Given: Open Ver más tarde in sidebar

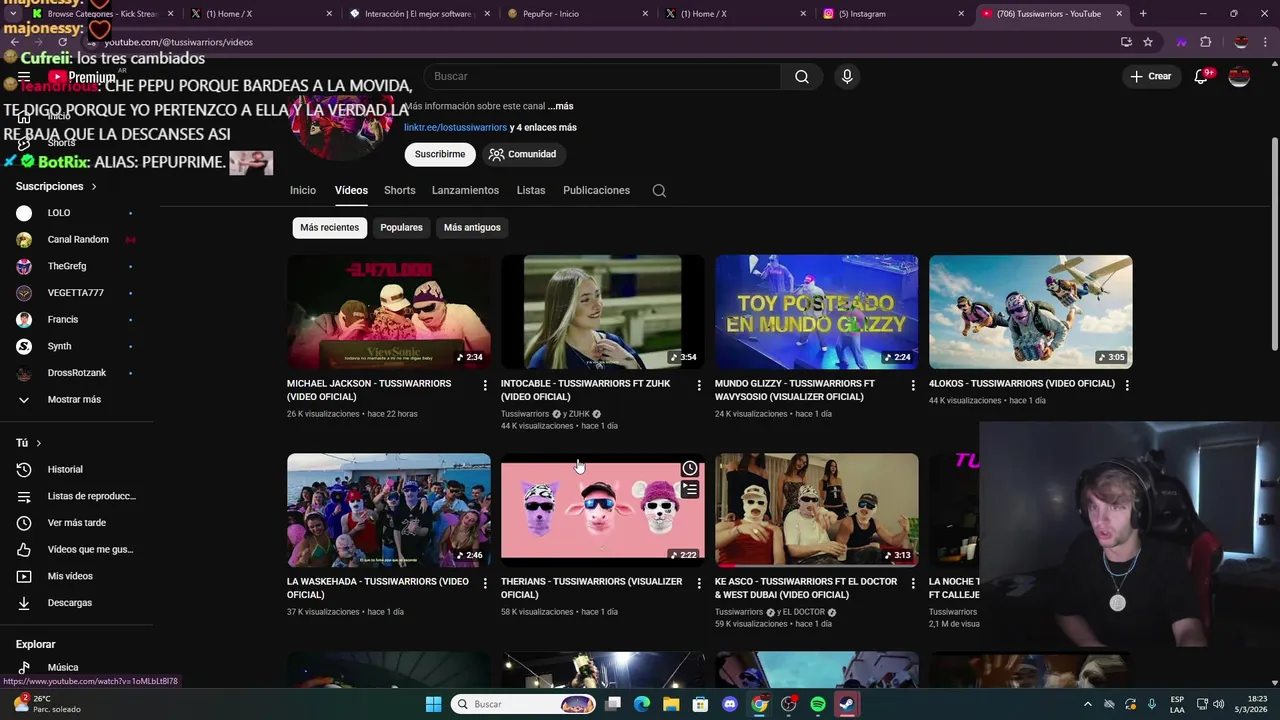Looking at the screenshot, I should click(77, 523).
